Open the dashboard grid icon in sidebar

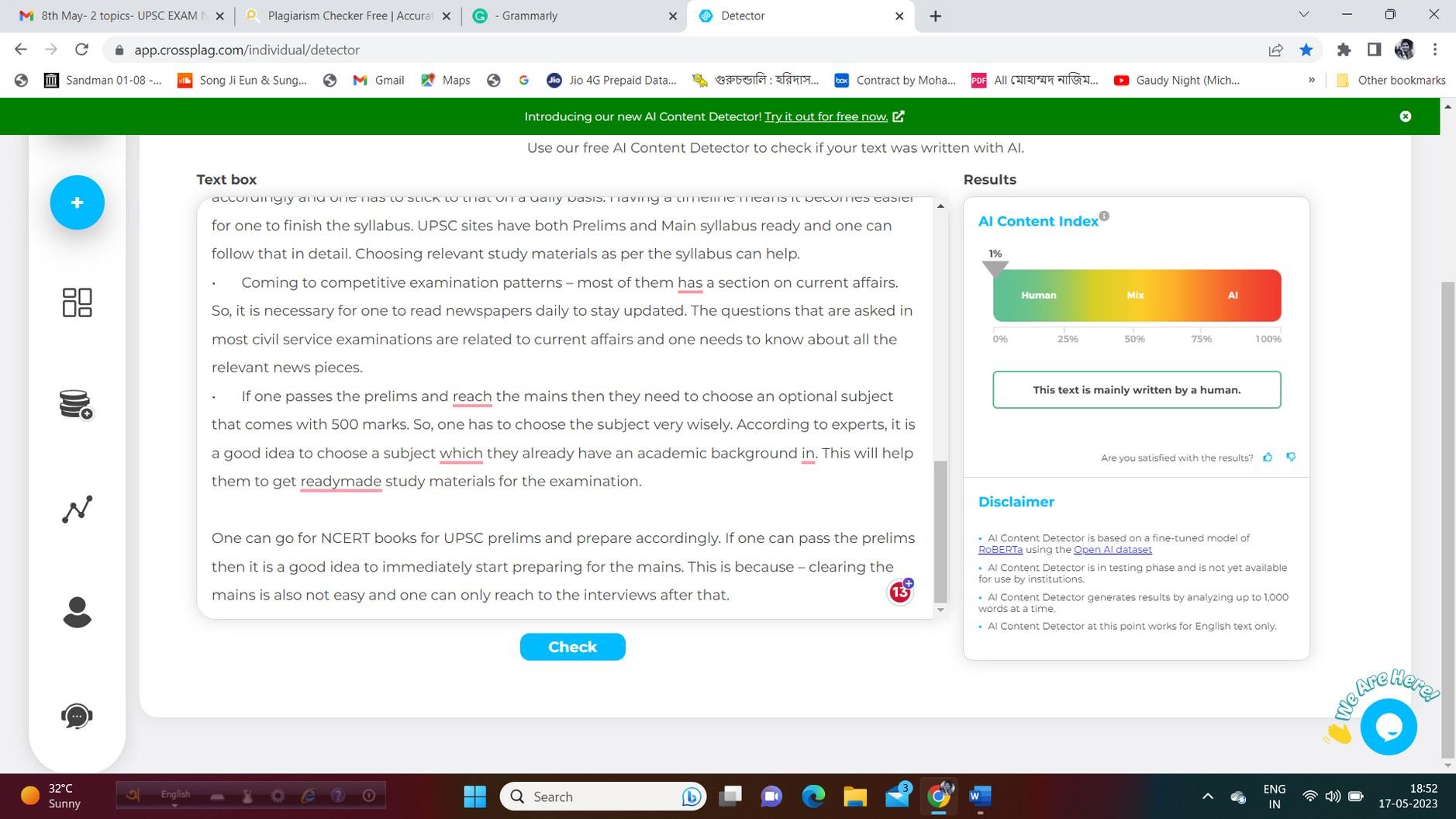(77, 302)
